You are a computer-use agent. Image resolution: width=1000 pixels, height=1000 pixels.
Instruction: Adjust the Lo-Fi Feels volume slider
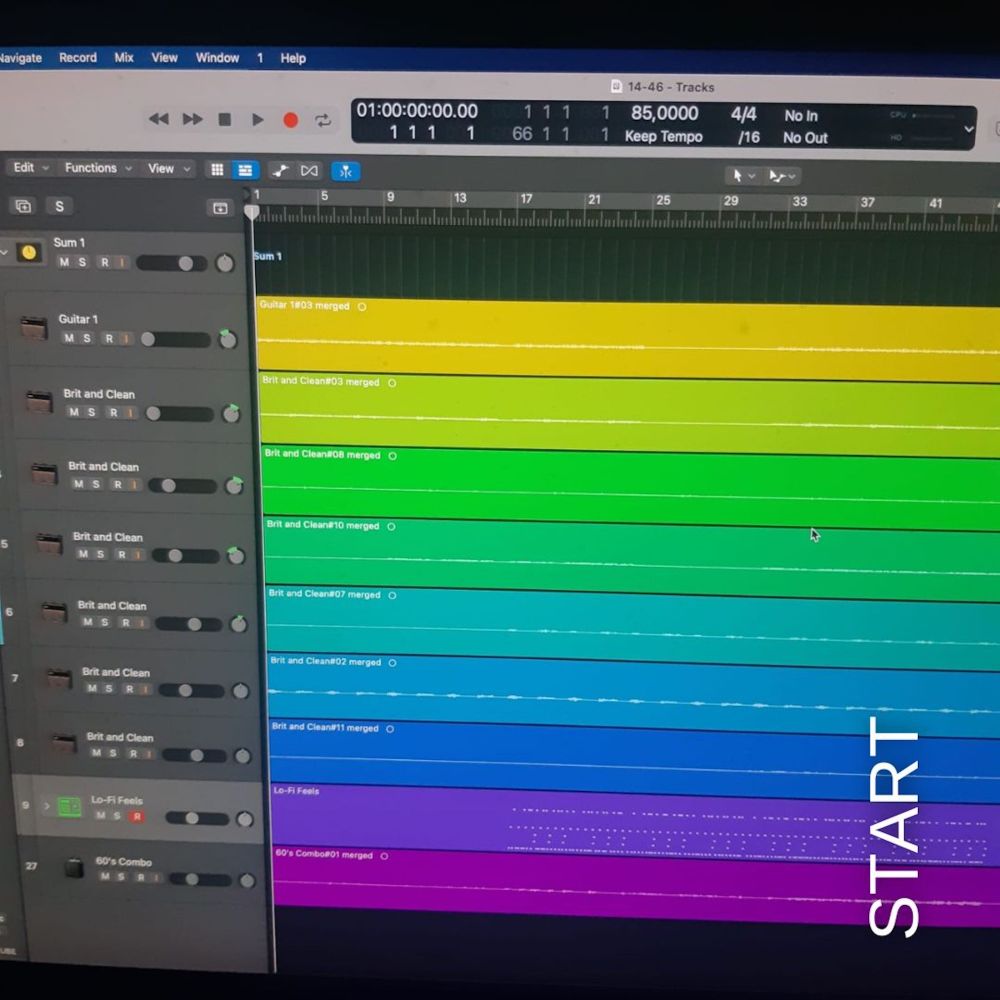[x=197, y=818]
